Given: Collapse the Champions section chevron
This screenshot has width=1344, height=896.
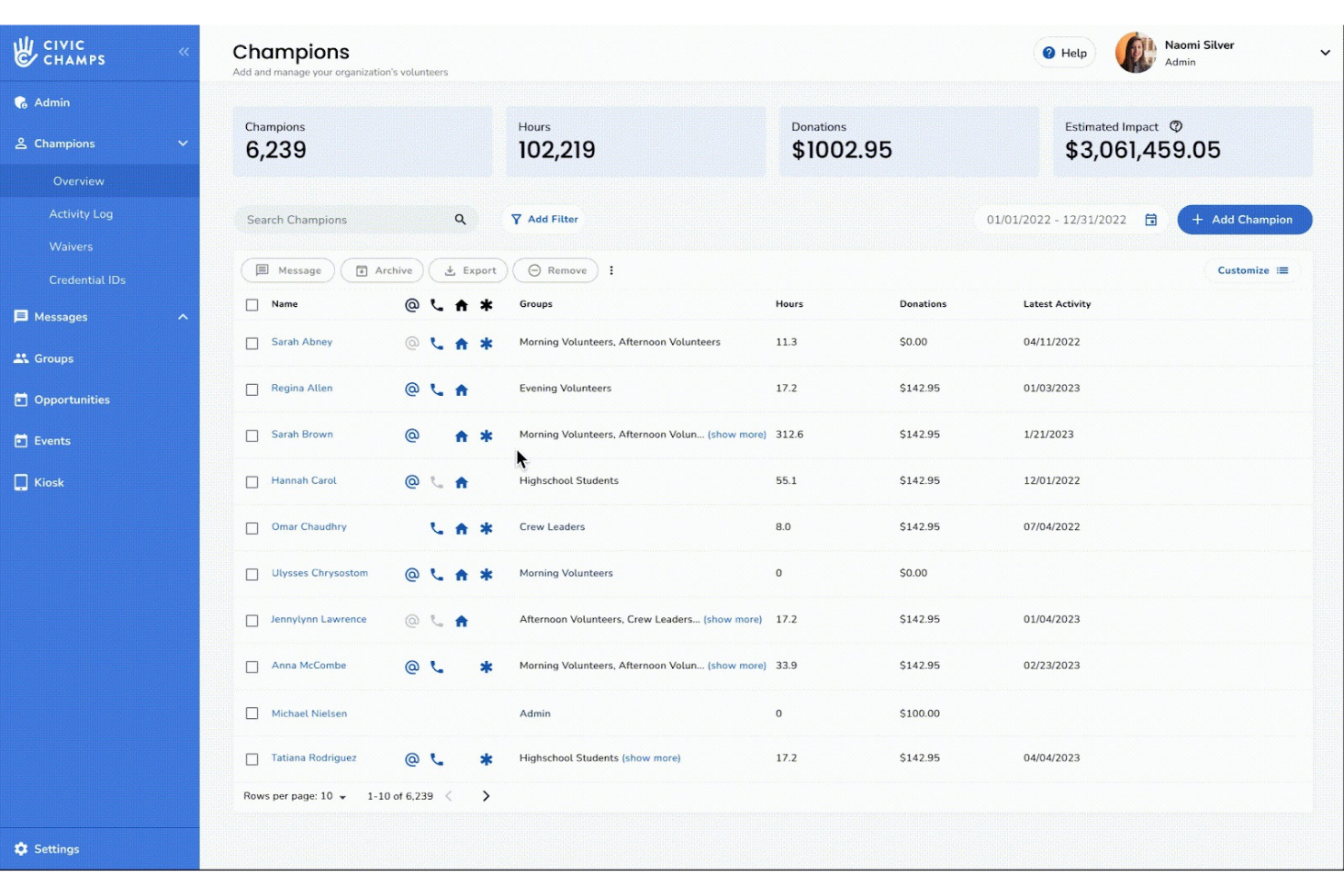Looking at the screenshot, I should pyautogui.click(x=183, y=143).
